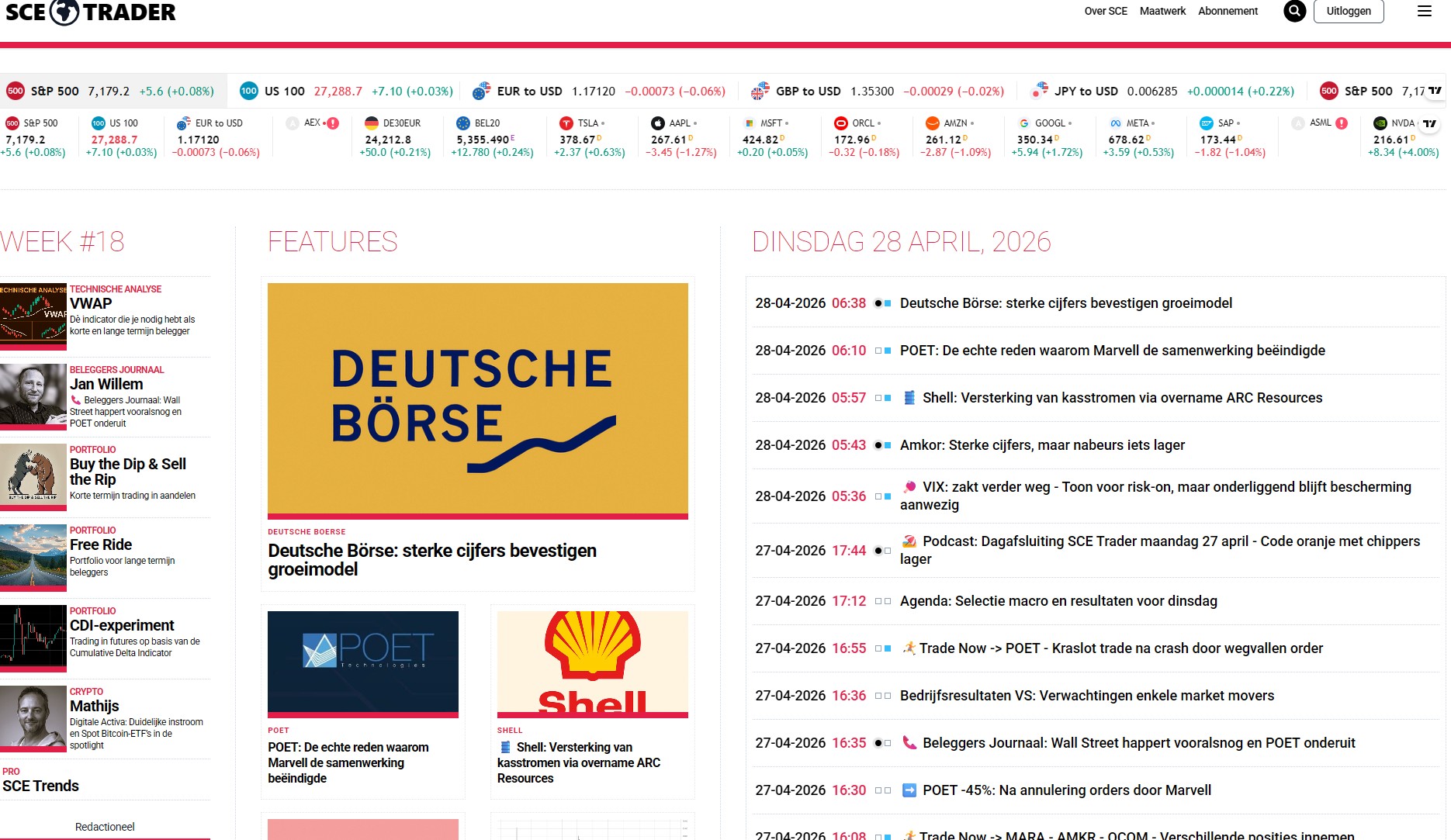The width and height of the screenshot is (1451, 840).
Task: Select the AAPL ticker icon
Action: click(x=658, y=123)
